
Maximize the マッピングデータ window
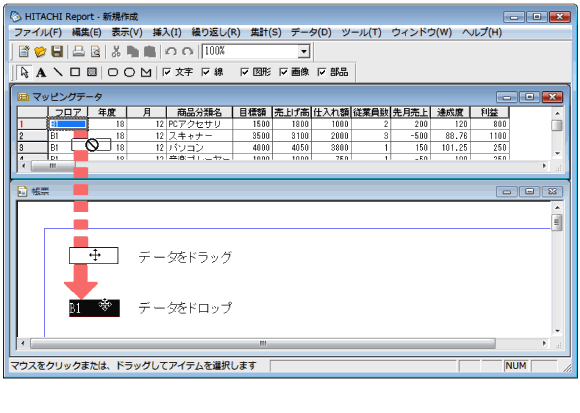[529, 97]
